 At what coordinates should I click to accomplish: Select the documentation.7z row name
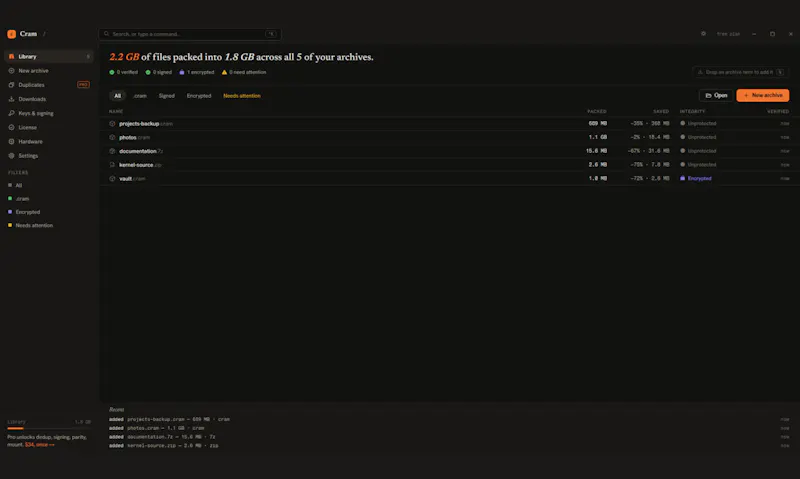click(141, 151)
